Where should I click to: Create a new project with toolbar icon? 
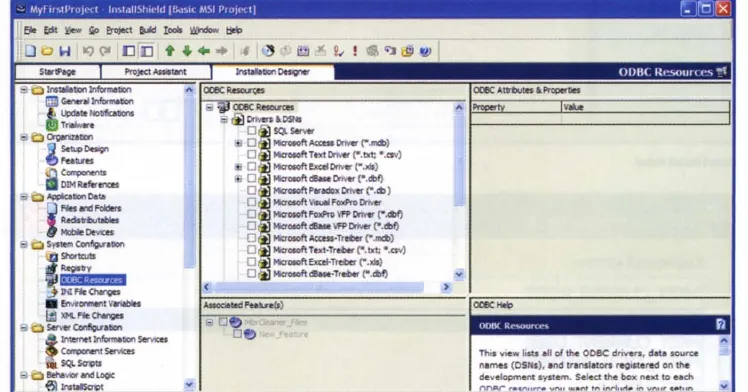tap(31, 51)
